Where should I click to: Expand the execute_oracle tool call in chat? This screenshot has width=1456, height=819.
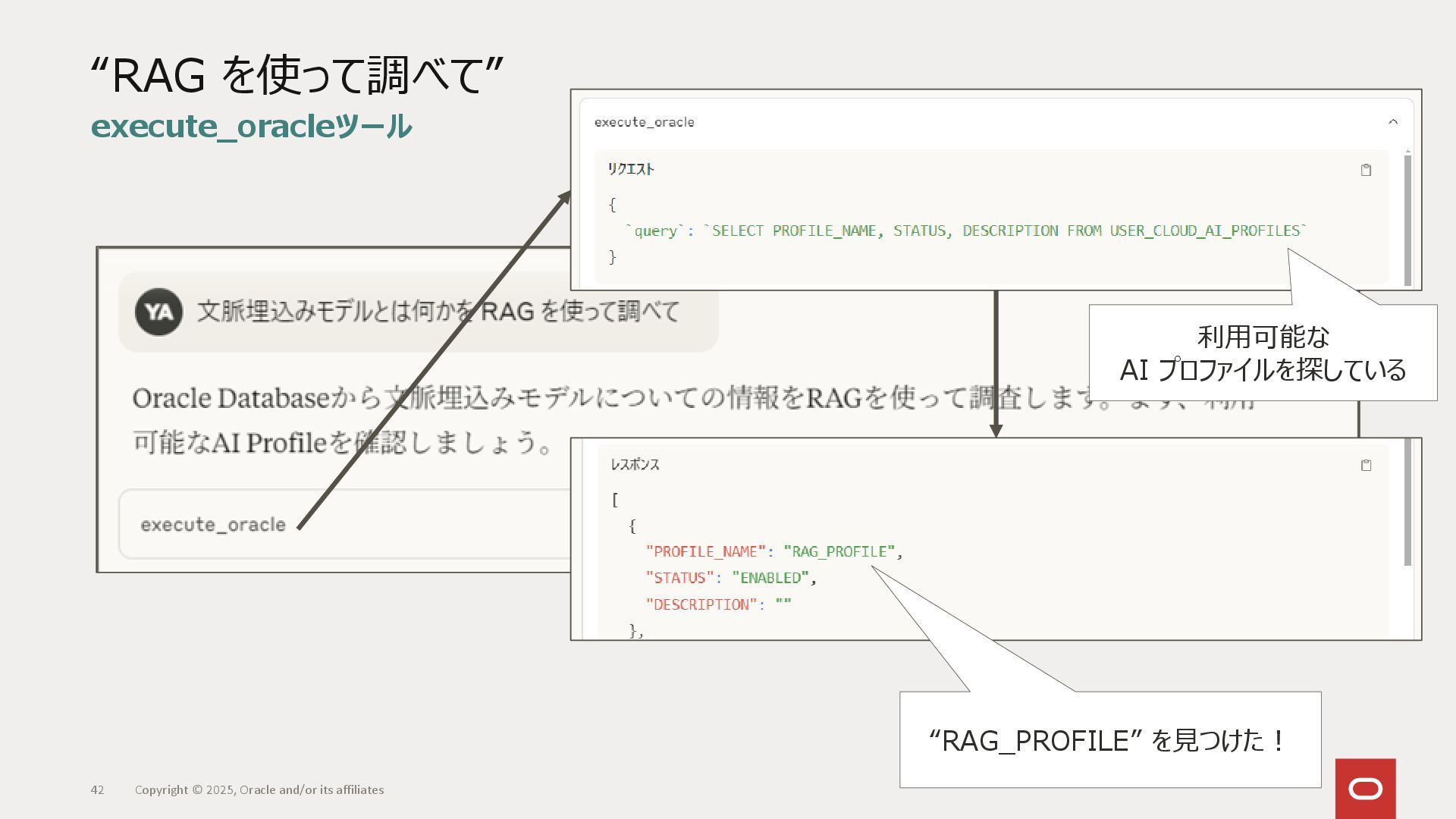(x=213, y=525)
